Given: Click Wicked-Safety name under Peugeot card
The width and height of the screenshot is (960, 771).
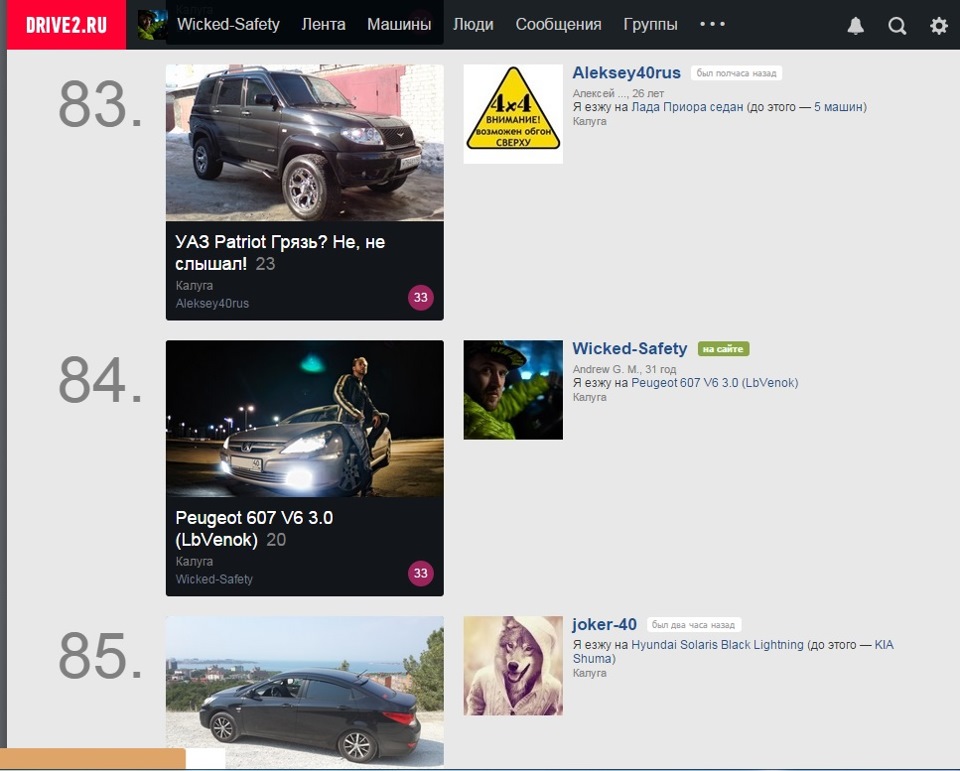Looking at the screenshot, I should point(214,579).
